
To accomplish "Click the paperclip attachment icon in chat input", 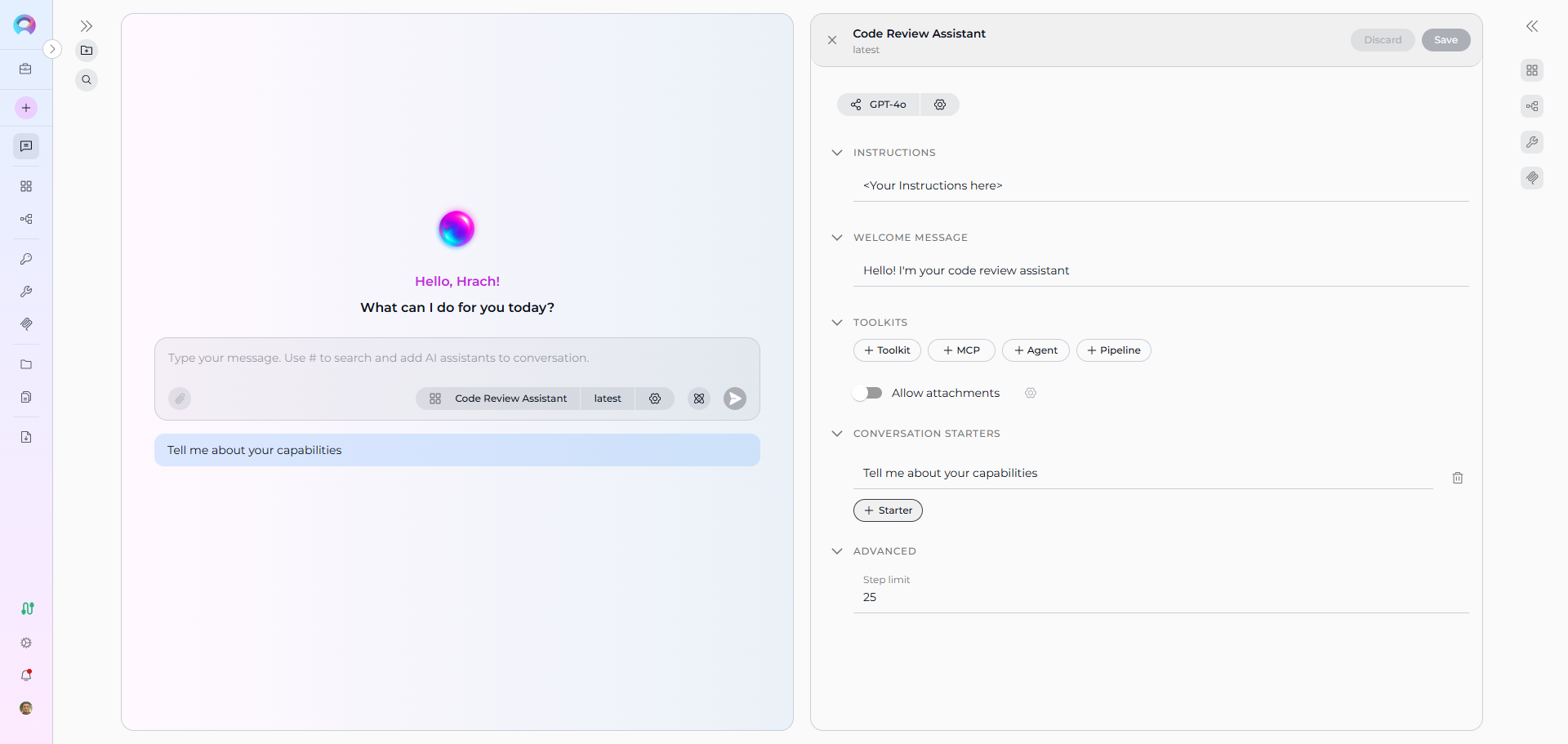I will click(180, 399).
